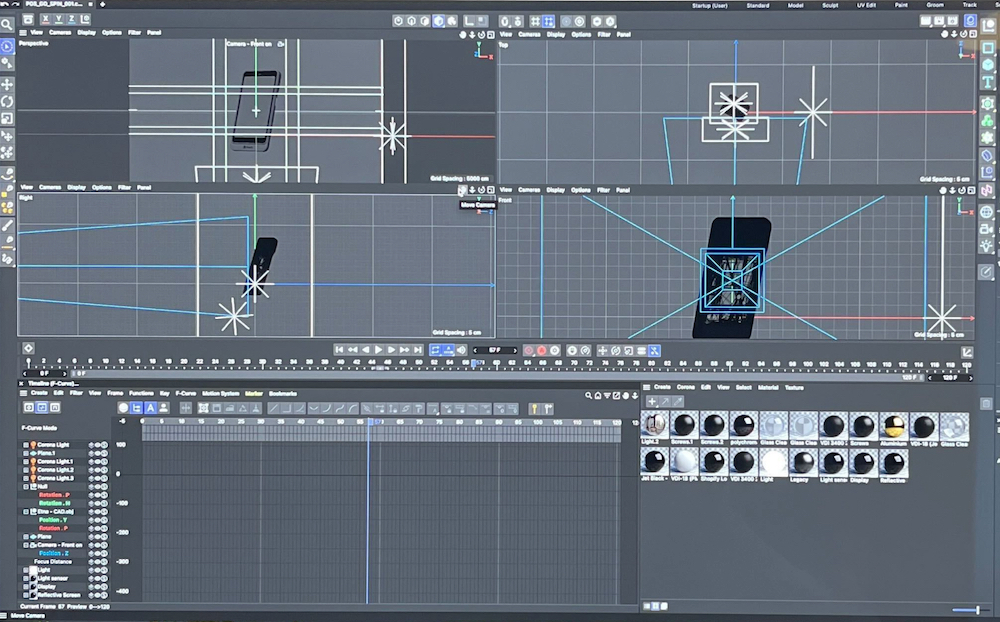Image resolution: width=1000 pixels, height=622 pixels.
Task: Expand the Corona Light timeline entry
Action: click(x=26, y=444)
